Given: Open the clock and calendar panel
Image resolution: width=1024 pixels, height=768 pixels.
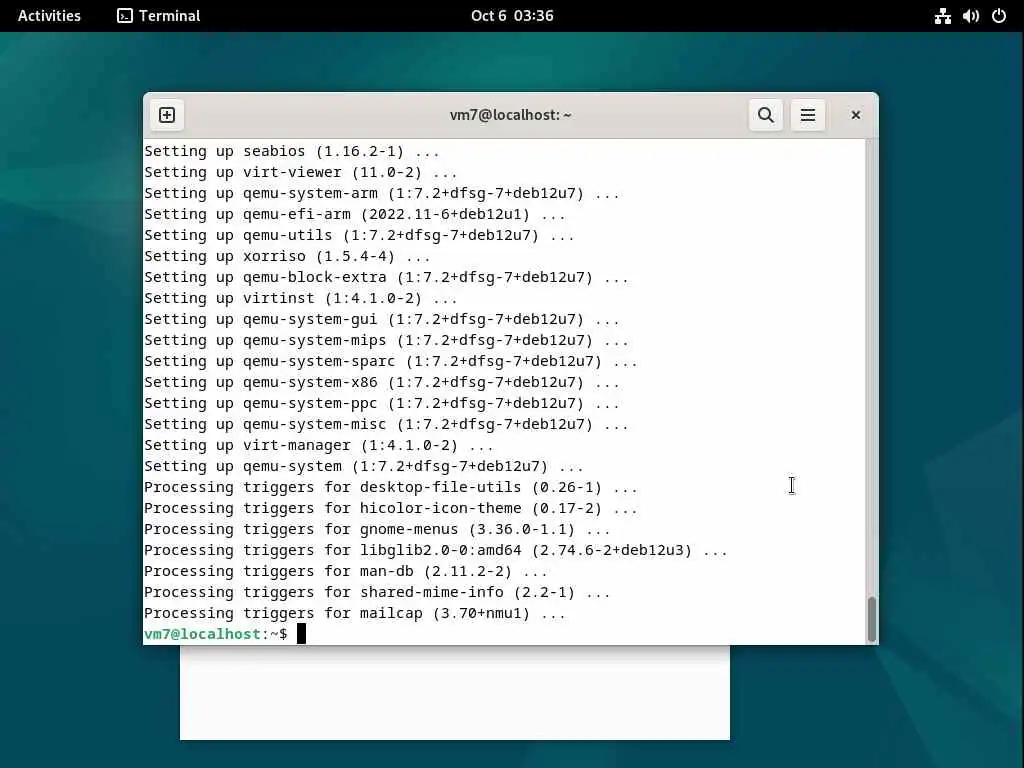Looking at the screenshot, I should tap(512, 16).
